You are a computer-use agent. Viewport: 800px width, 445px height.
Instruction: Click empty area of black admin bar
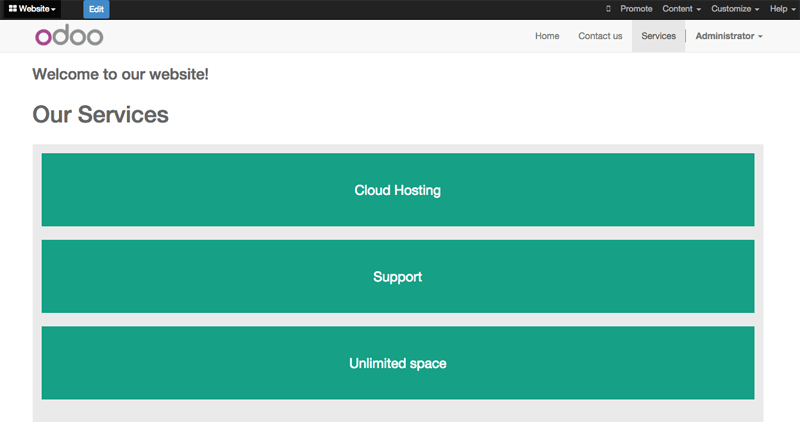point(357,9)
